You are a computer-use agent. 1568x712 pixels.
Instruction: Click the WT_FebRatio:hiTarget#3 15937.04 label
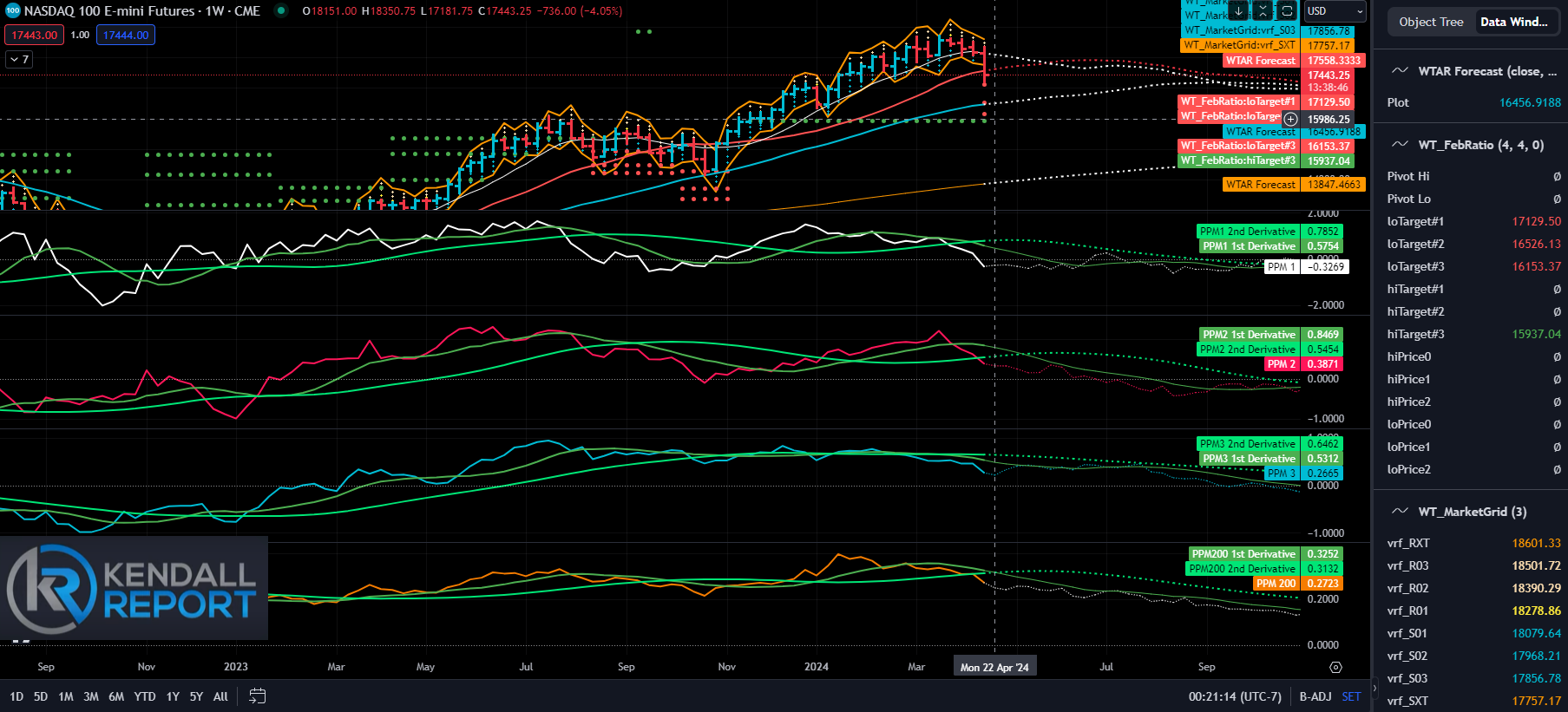click(1266, 160)
